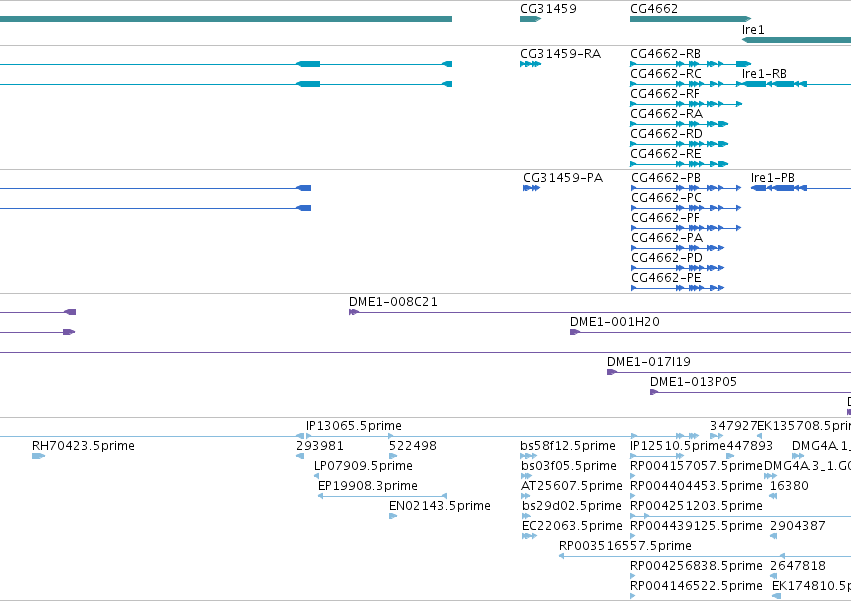Select BAC clone DME1-013P05
Screen dimensions: 851x601
pos(693,382)
